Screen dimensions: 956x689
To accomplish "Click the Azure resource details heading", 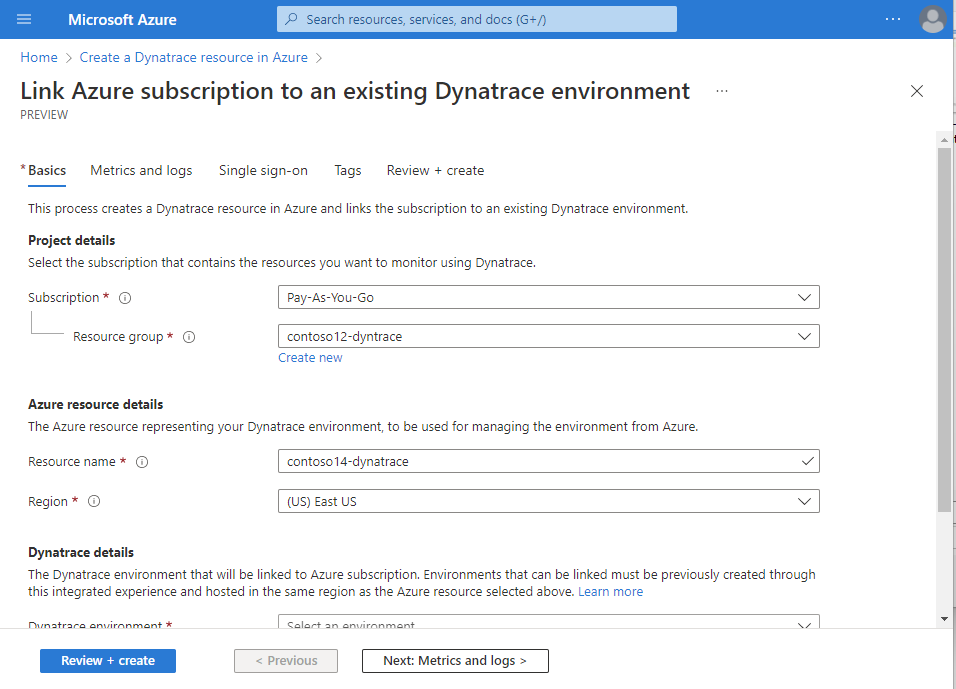I will (96, 404).
